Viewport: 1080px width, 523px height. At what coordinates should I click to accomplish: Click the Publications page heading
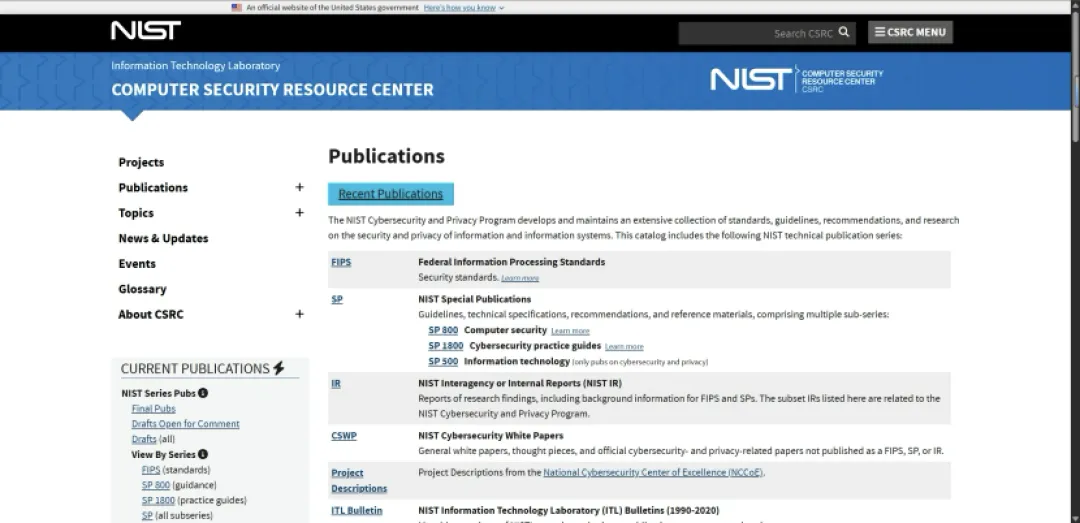(386, 156)
